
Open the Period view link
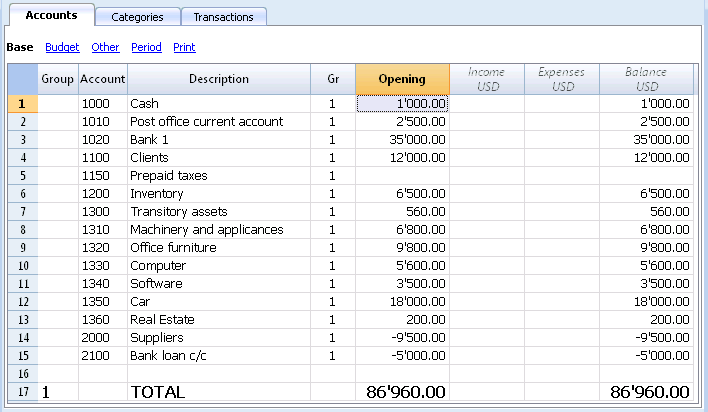146,47
